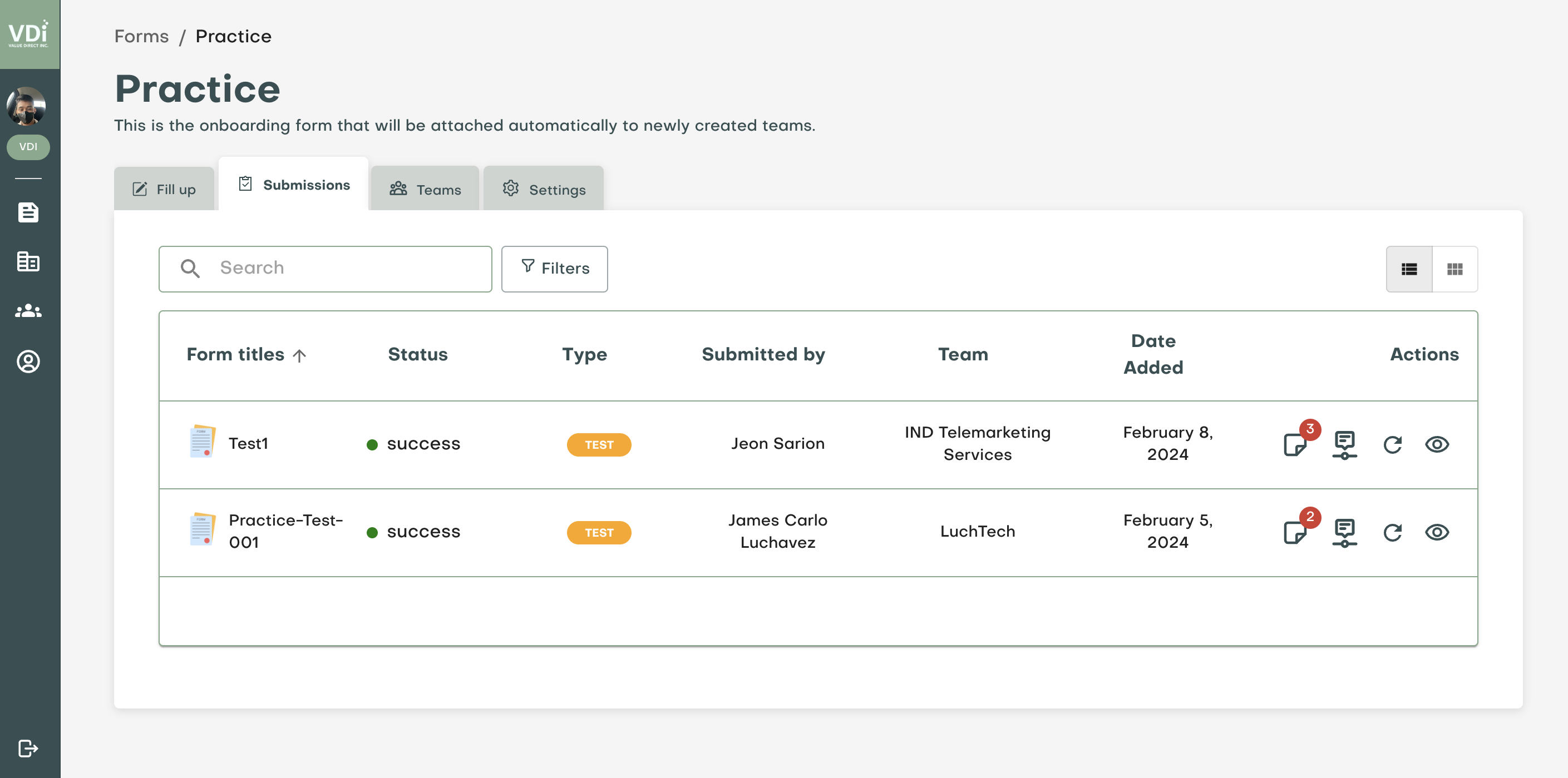Click the sidebar documents/forms icon
Viewport: 1568px width, 778px height.
pos(29,211)
